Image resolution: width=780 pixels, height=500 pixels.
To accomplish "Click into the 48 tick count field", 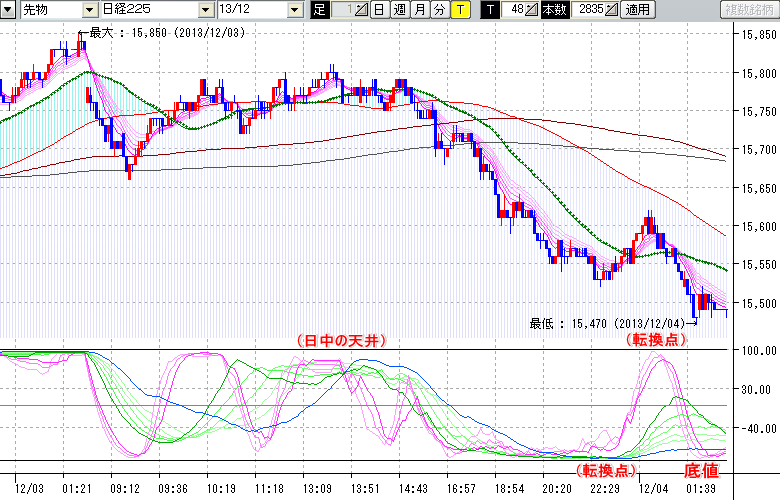I will tap(513, 10).
